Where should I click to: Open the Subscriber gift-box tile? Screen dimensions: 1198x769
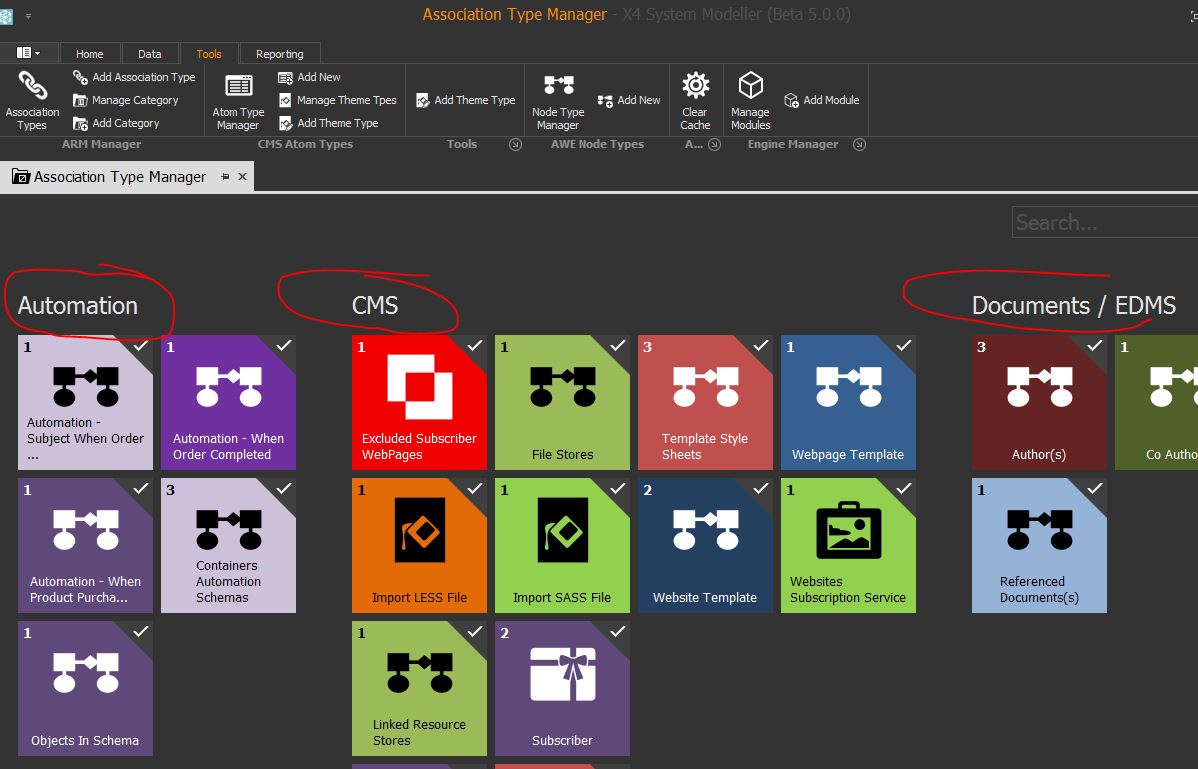[x=562, y=688]
